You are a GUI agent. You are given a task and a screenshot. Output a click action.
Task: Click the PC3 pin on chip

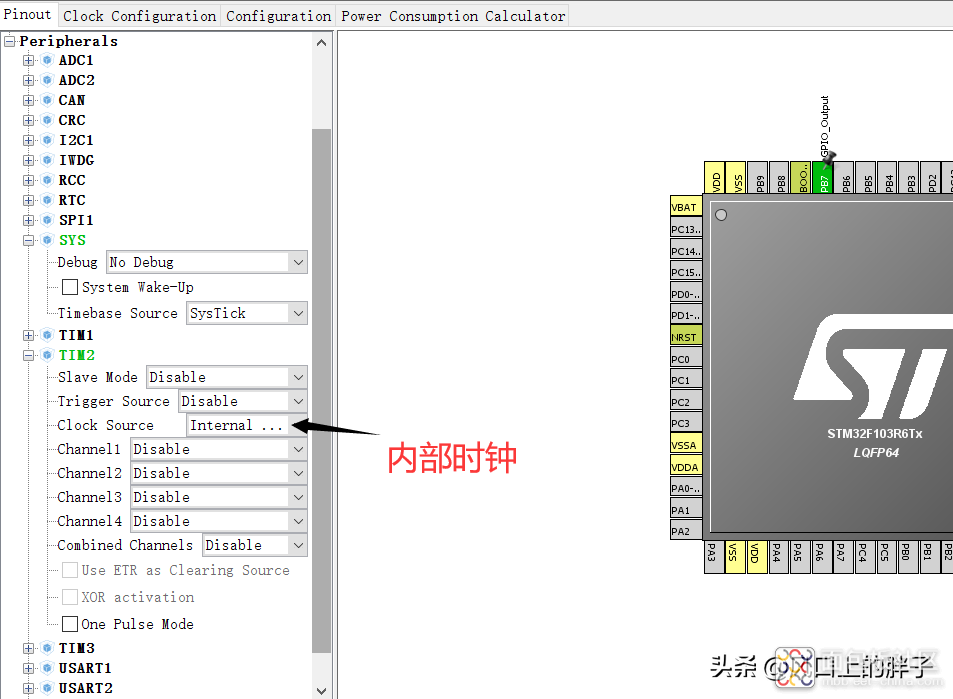(x=686, y=422)
